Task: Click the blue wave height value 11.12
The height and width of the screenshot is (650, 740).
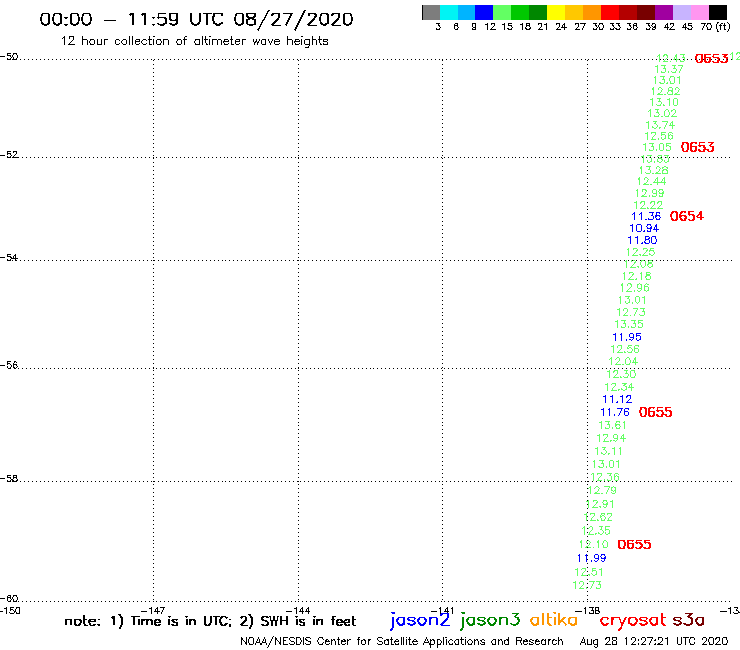Action: click(617, 399)
